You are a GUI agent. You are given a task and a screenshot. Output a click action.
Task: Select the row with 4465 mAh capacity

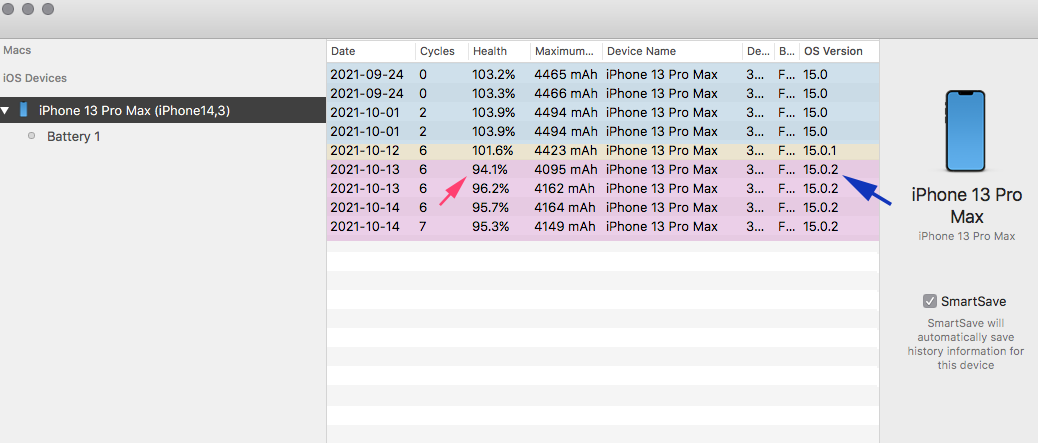[602, 75]
